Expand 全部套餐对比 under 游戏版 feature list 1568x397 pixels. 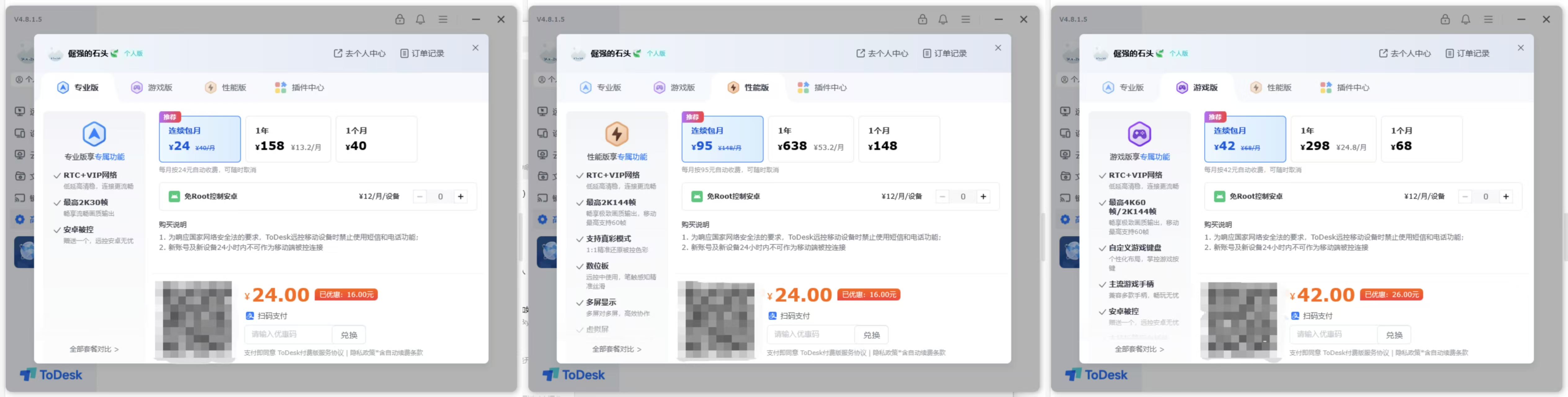[x=1139, y=349]
